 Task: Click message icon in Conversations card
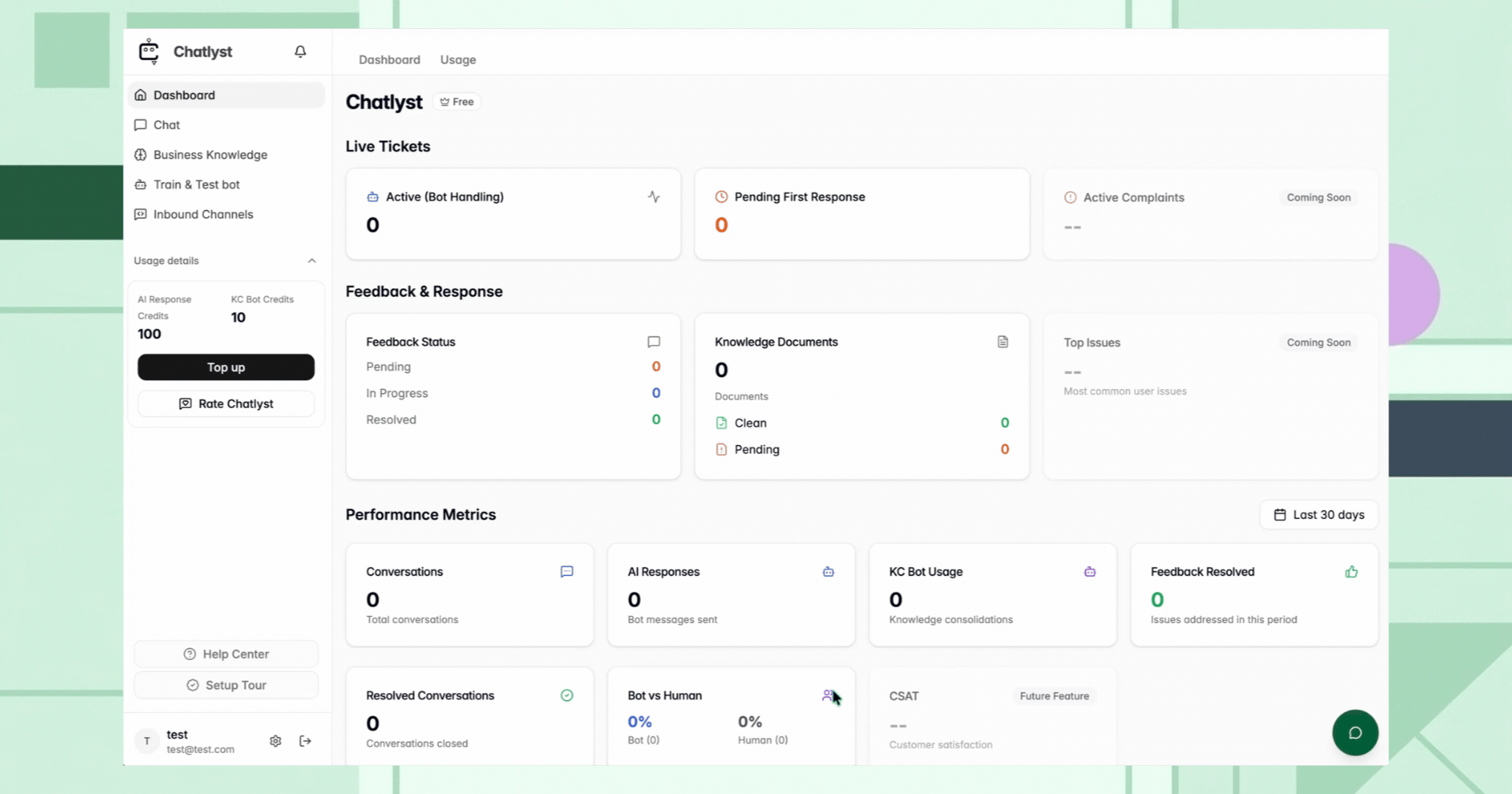point(567,572)
